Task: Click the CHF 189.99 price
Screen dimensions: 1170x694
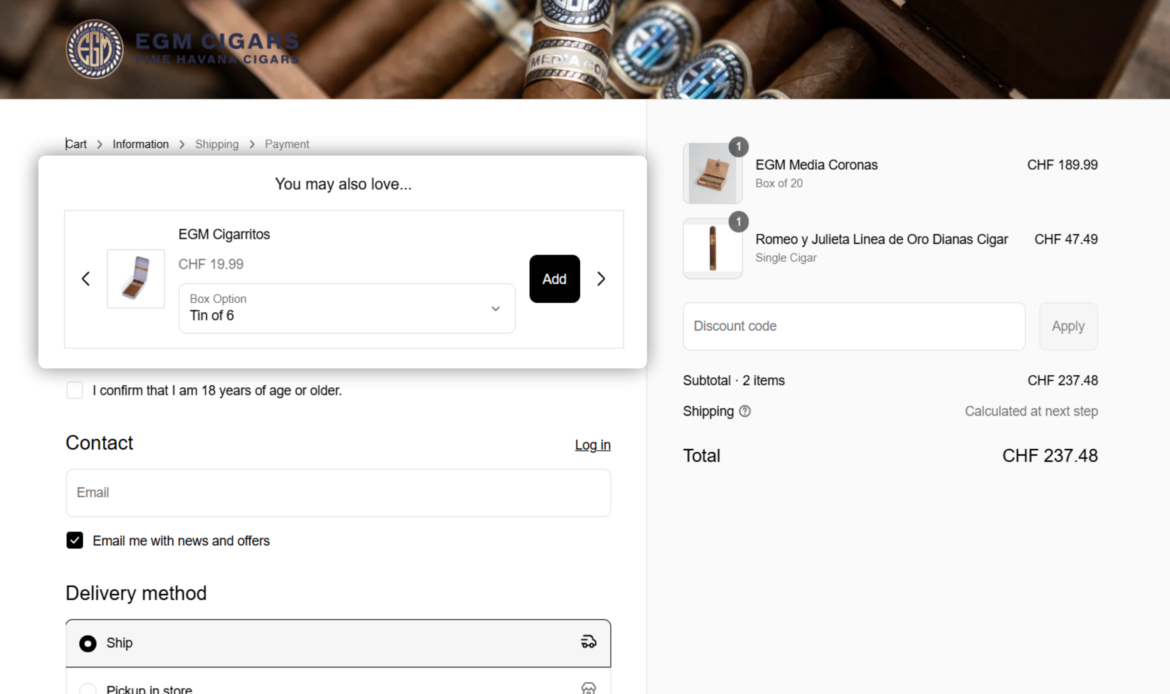Action: click(1062, 165)
